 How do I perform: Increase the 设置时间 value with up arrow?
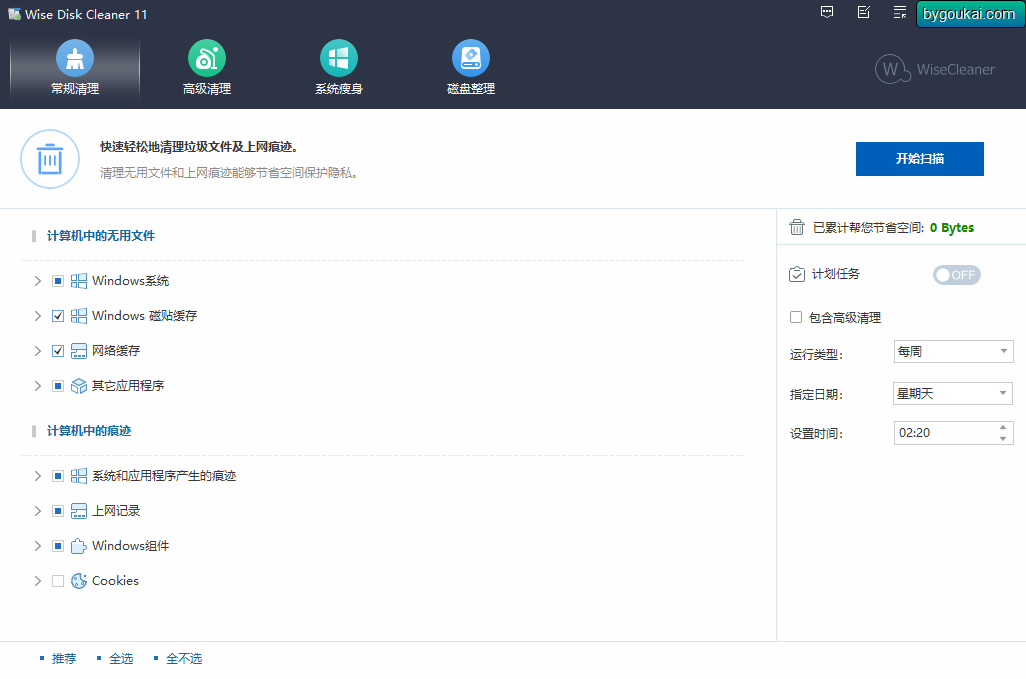(x=1003, y=427)
